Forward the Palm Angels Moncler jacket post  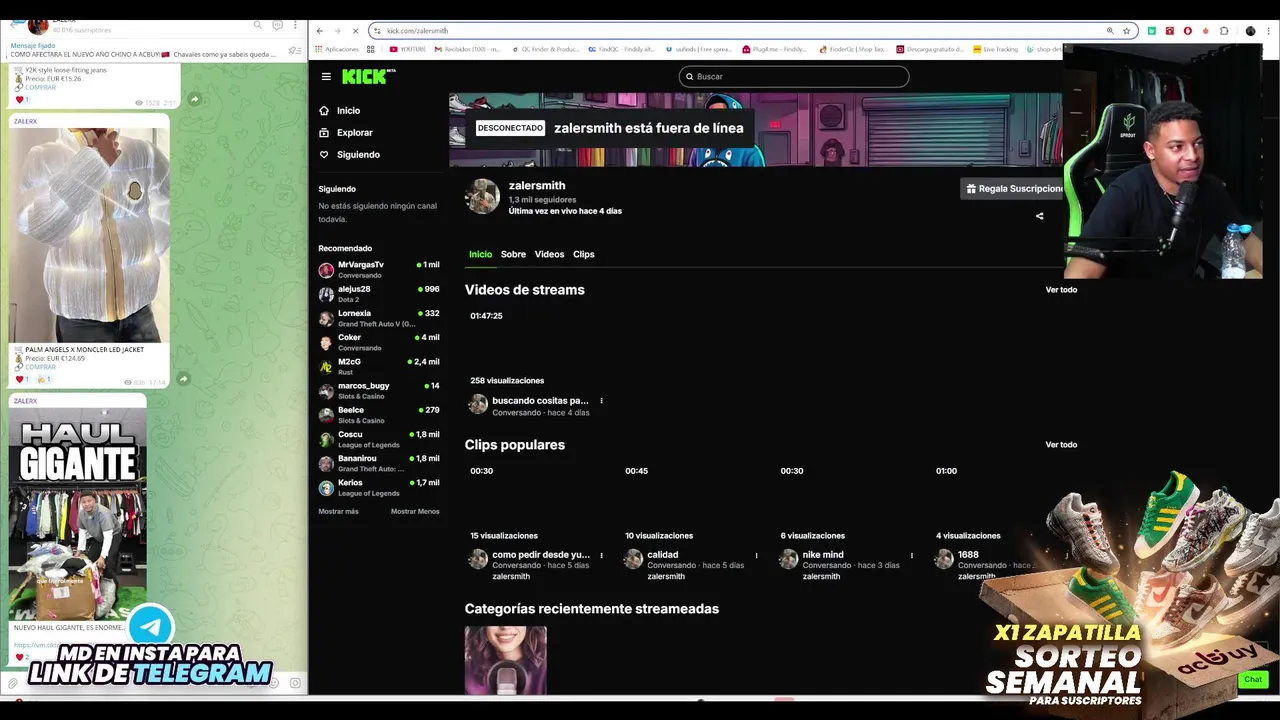pos(183,379)
